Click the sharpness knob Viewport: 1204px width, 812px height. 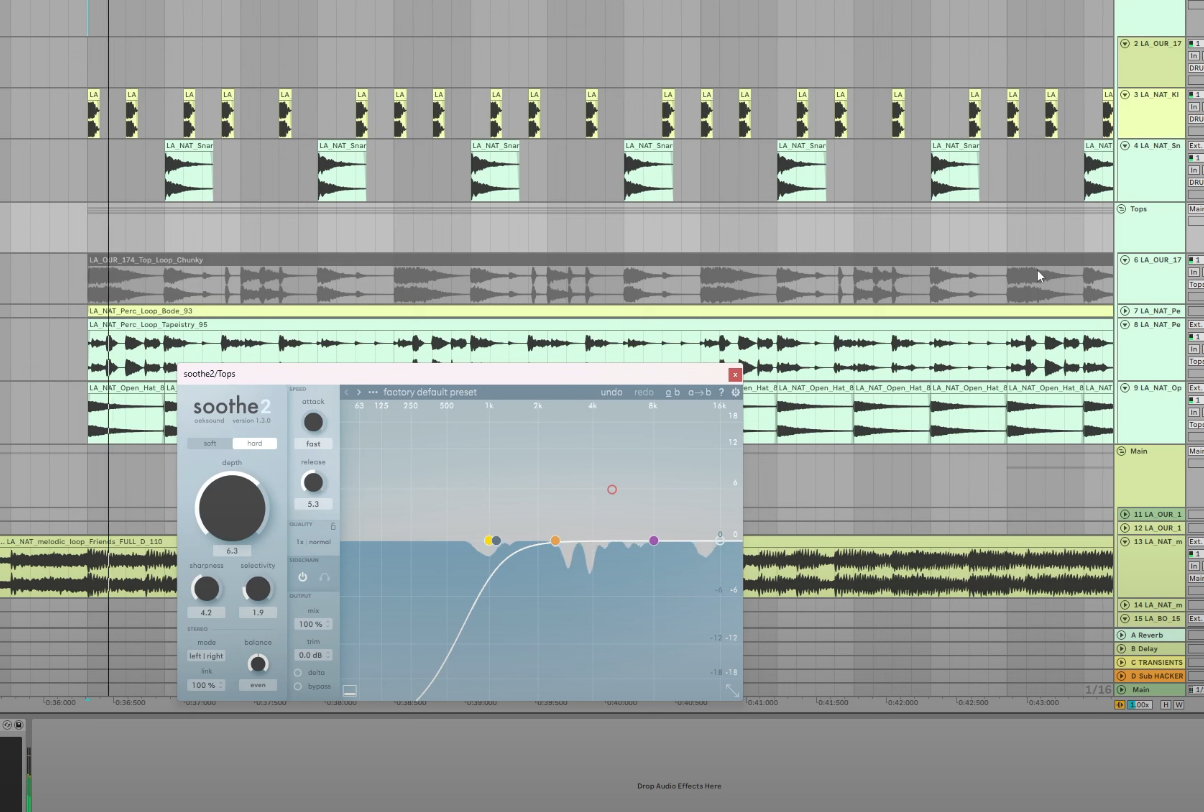click(x=206, y=589)
